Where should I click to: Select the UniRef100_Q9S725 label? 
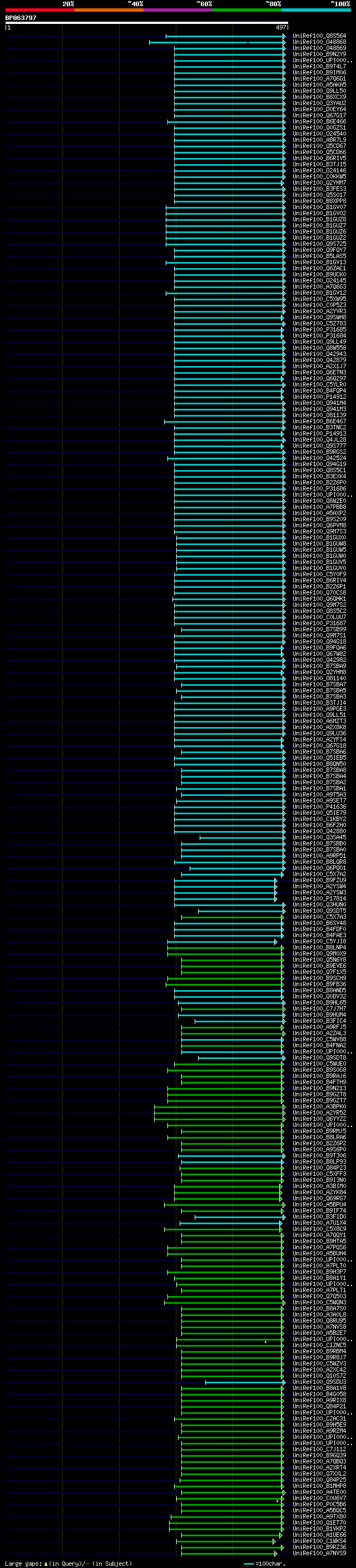[319, 244]
